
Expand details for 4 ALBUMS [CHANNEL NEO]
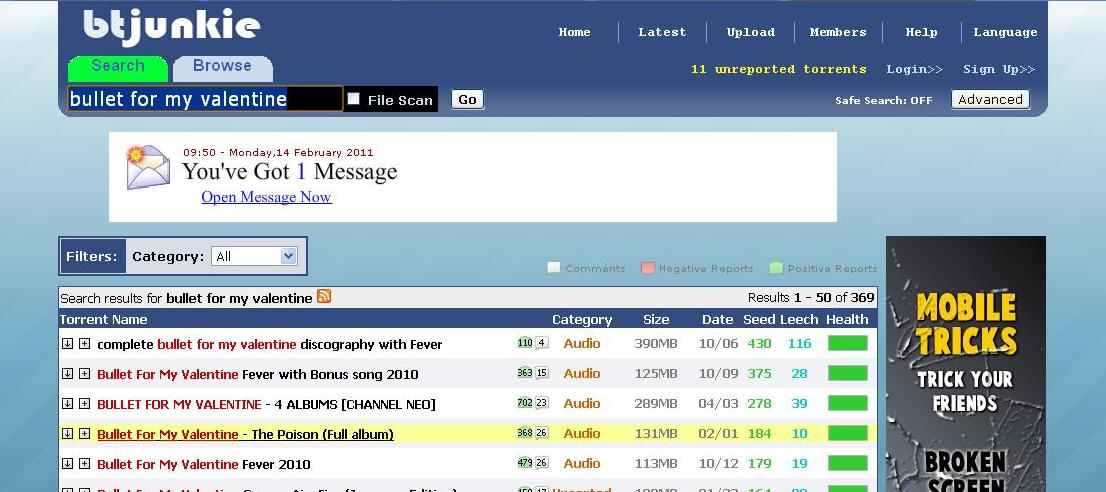tap(85, 404)
